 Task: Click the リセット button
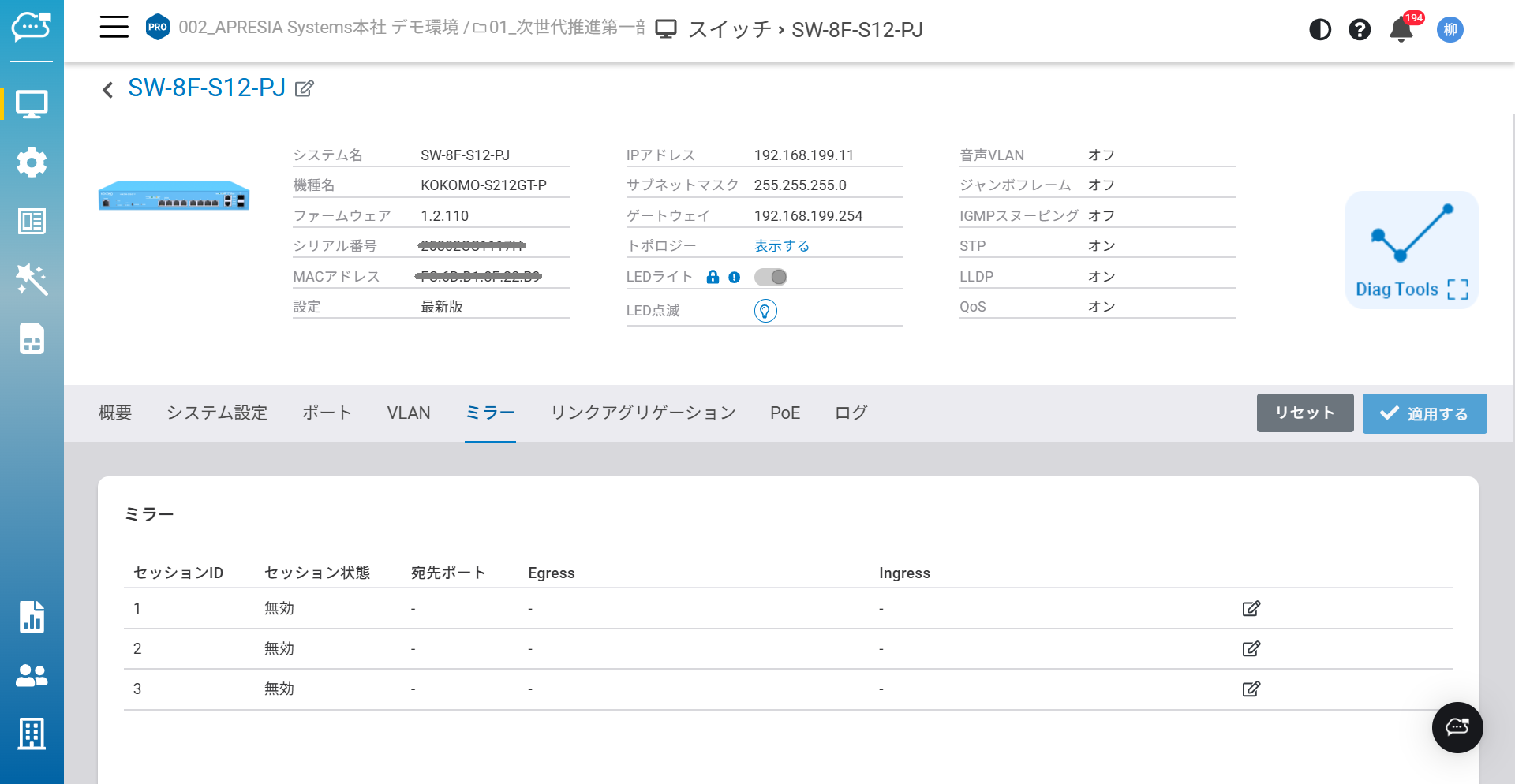1304,413
